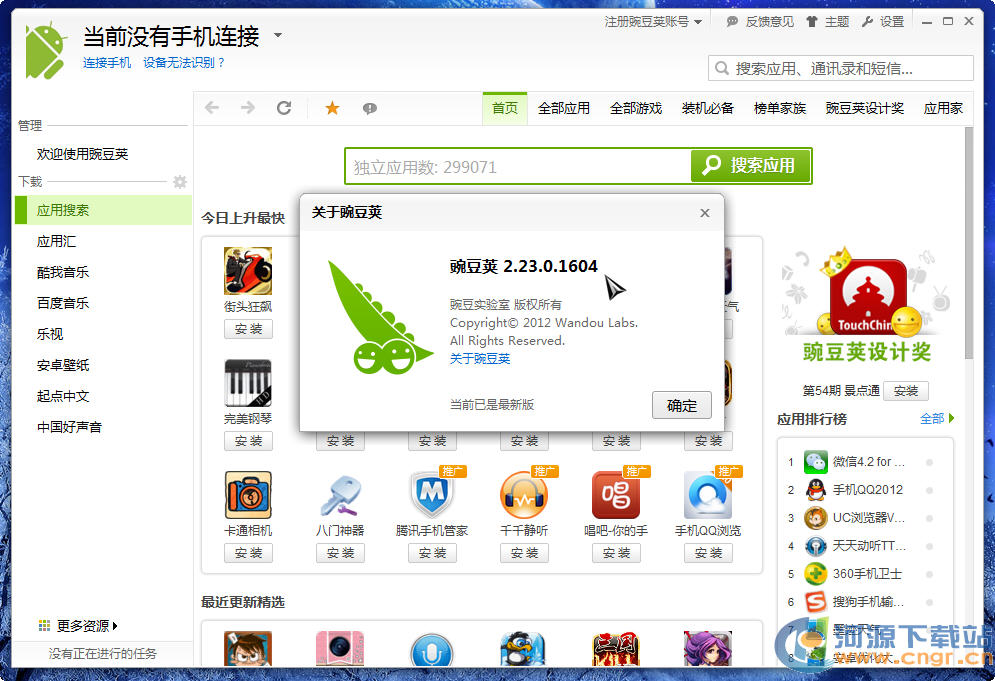Focus the 独立应用数 app search box

click(x=518, y=166)
